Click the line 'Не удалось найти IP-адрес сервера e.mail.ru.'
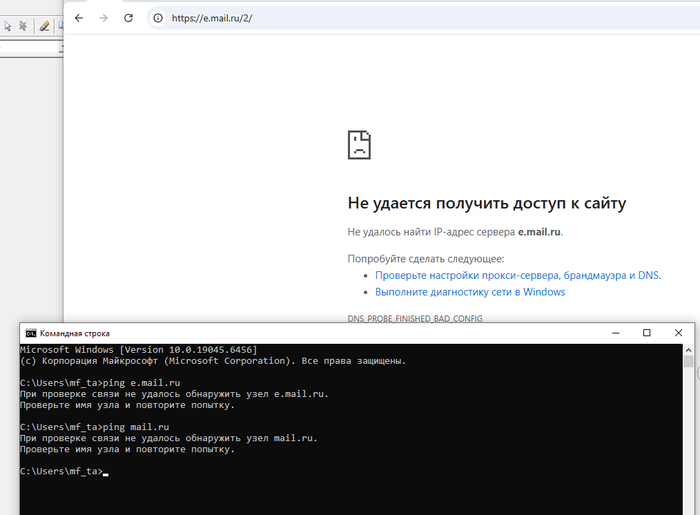700x515 pixels. [455, 232]
